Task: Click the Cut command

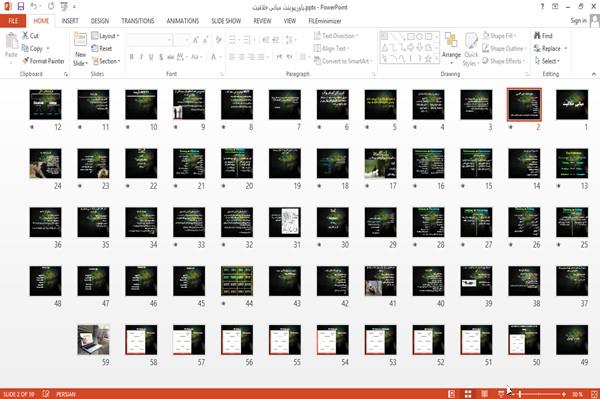Action: (x=31, y=36)
